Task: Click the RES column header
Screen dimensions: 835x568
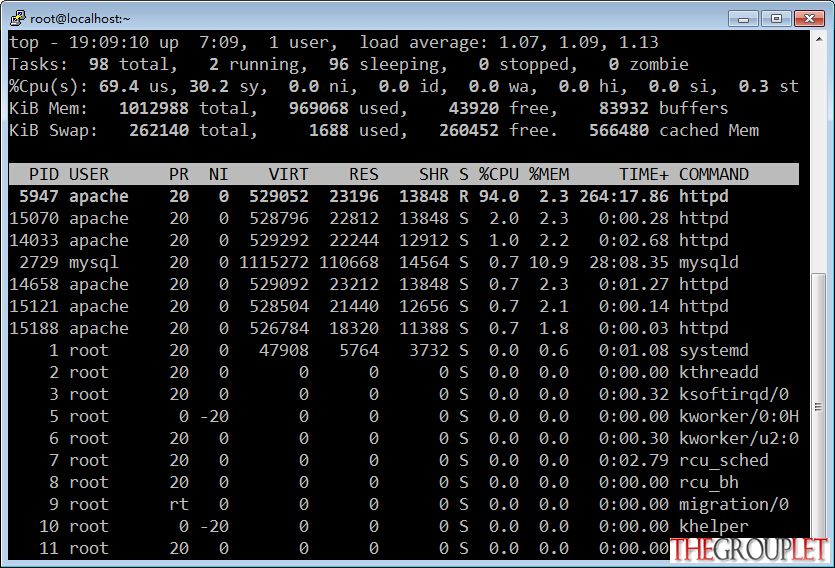Action: 364,174
